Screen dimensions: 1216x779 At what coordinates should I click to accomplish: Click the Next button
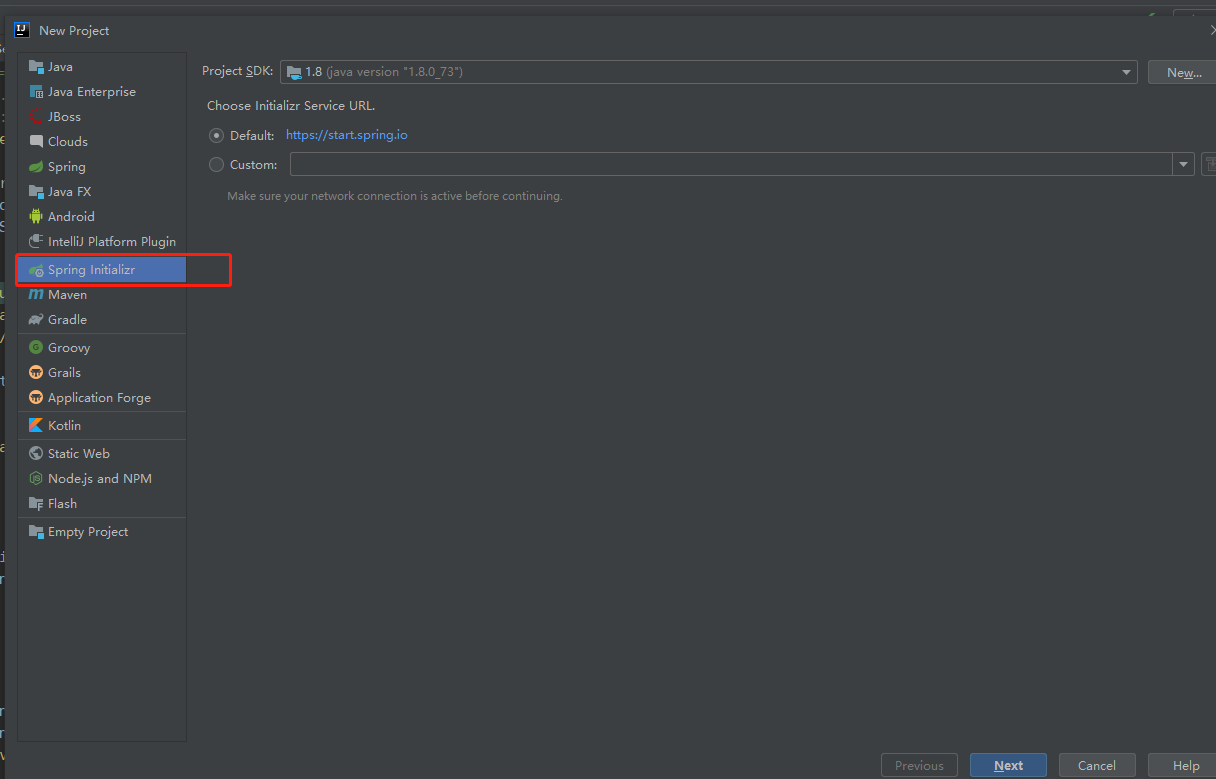pyautogui.click(x=1008, y=766)
